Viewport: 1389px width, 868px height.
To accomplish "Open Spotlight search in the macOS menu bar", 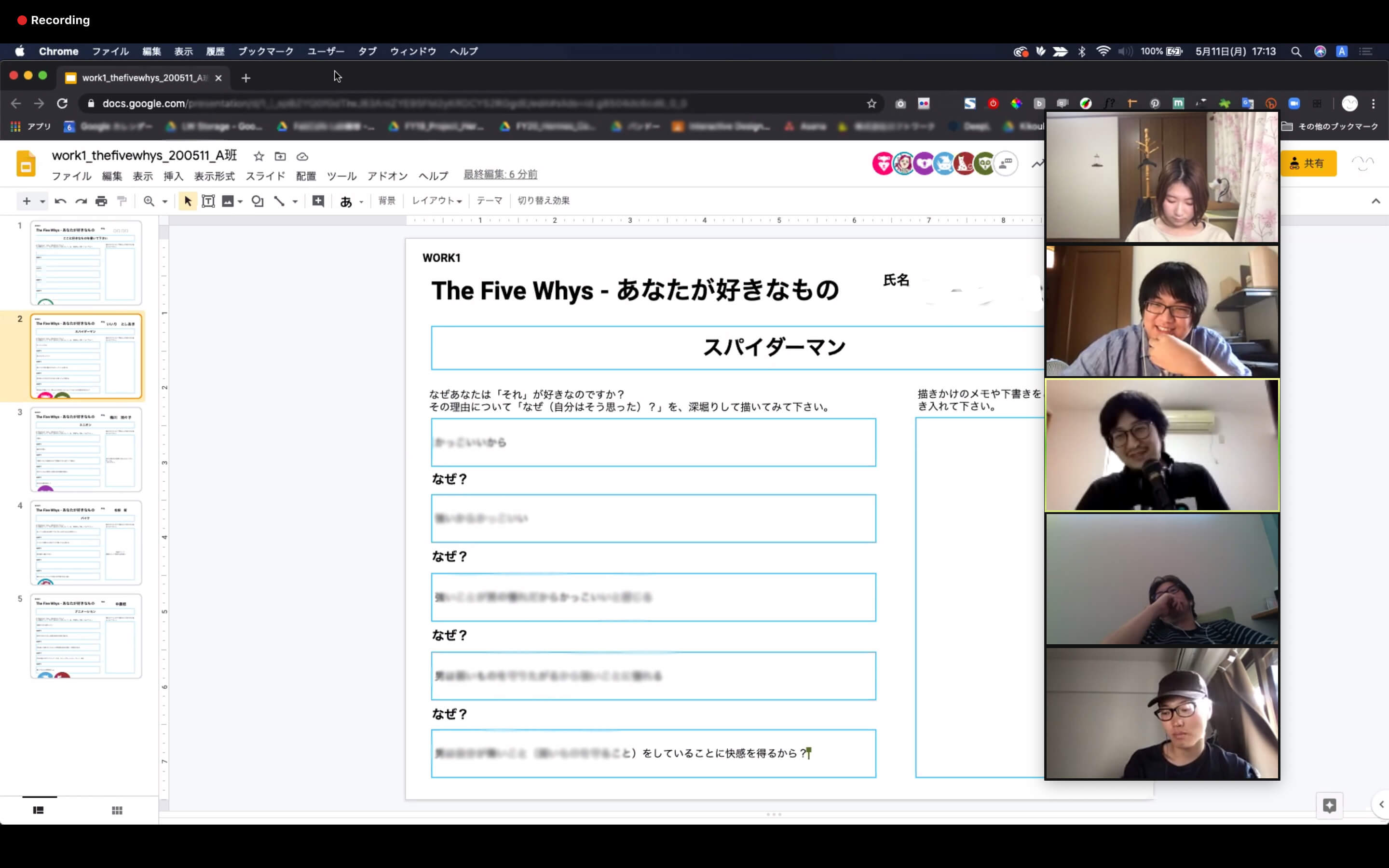I will [1296, 52].
